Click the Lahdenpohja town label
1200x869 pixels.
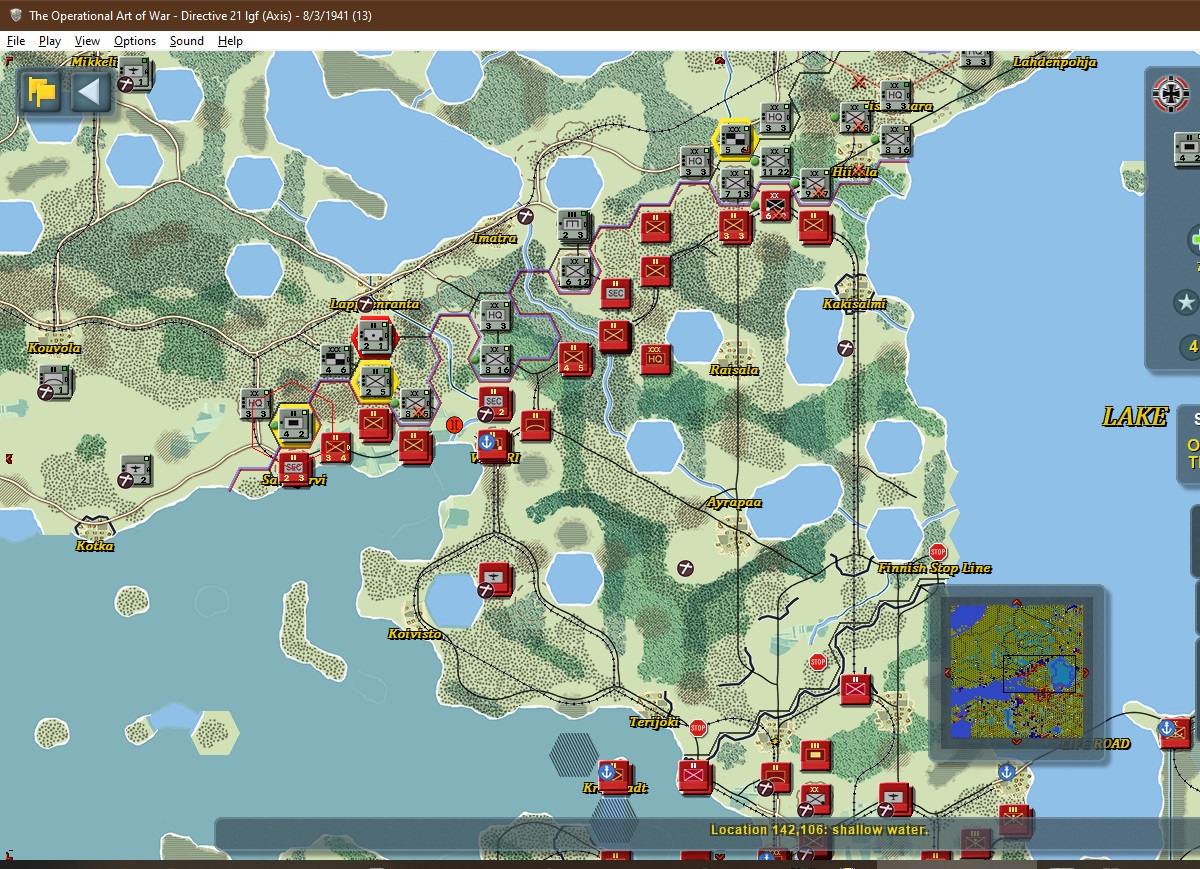[1055, 62]
